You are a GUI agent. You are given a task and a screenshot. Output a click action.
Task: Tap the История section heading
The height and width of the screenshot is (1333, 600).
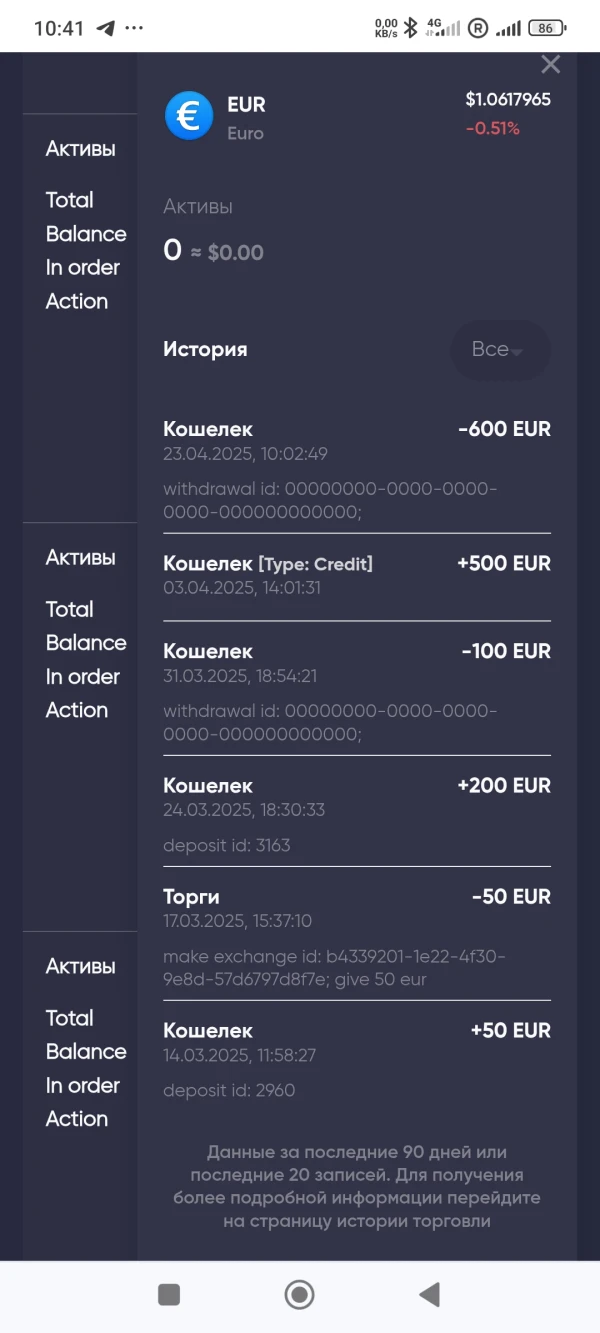point(205,350)
